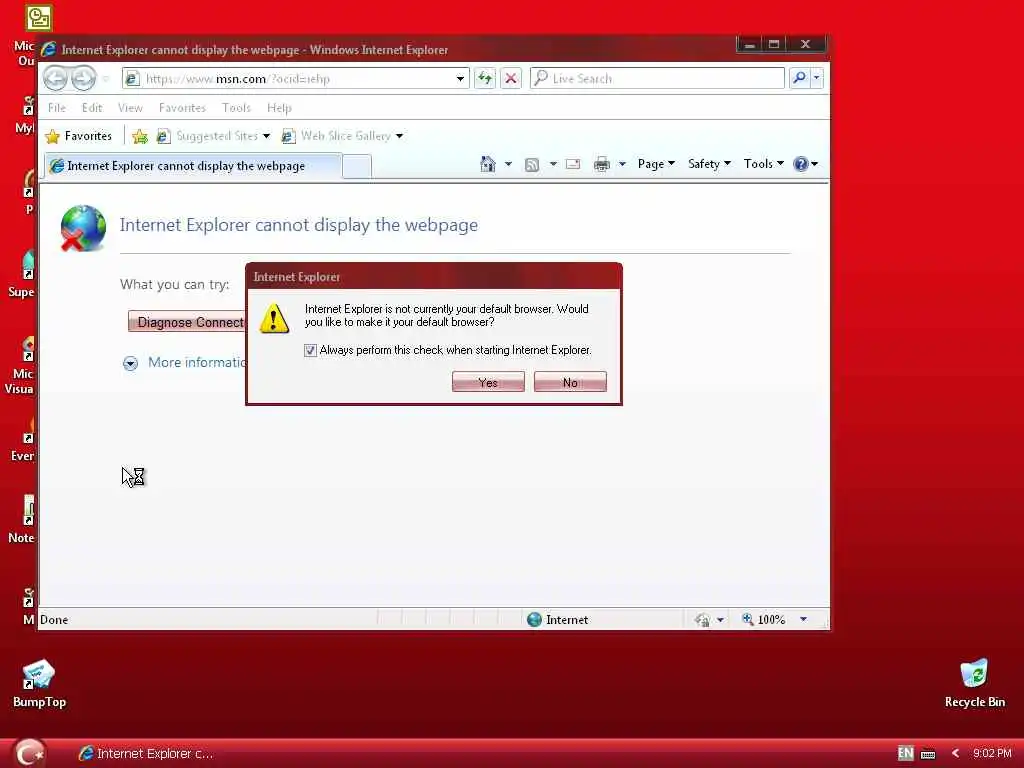
Task: Open protected mode status dropdown arrow
Action: [720, 620]
